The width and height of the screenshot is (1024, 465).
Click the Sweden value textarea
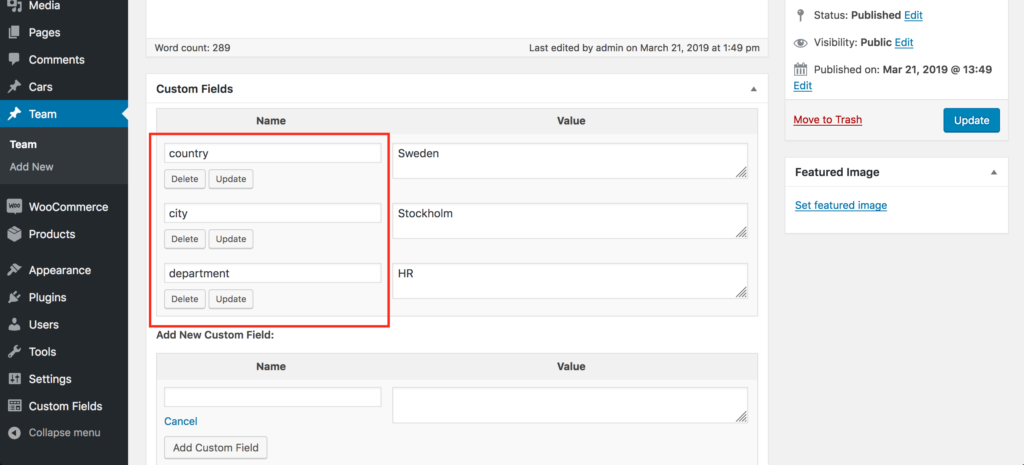[x=570, y=161]
